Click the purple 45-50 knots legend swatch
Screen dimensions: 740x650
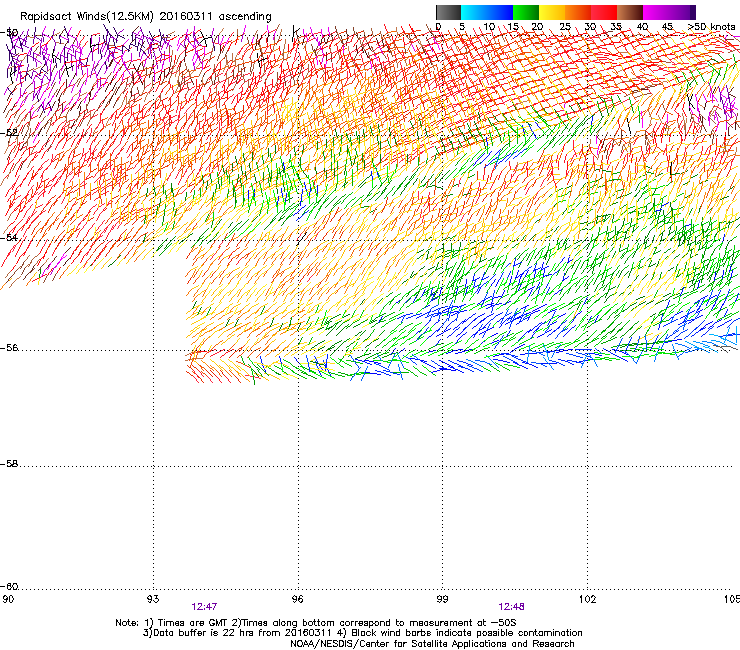[x=682, y=12]
